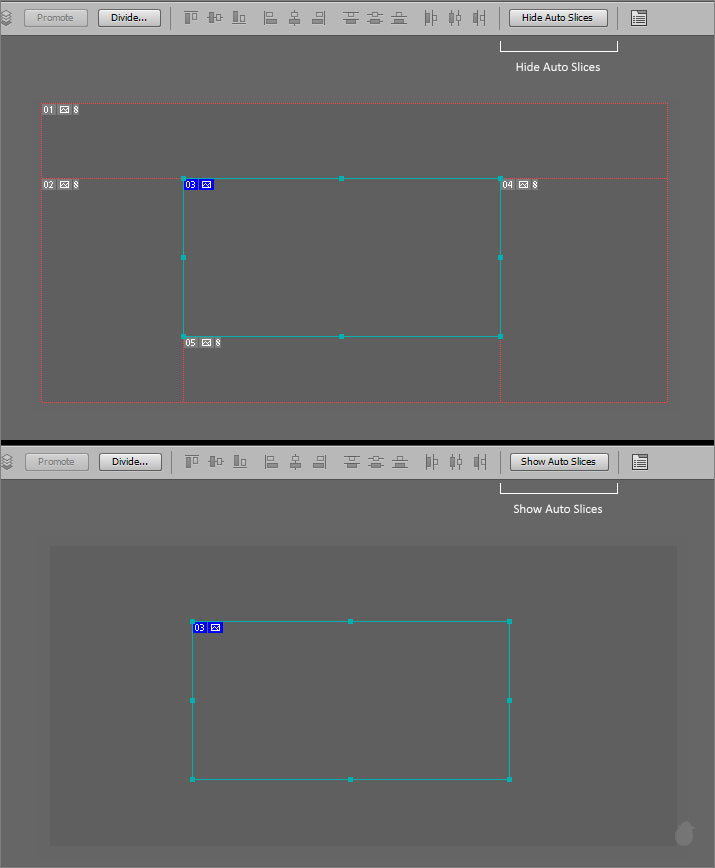Click the Divide... button in lower toolbar

tap(129, 462)
